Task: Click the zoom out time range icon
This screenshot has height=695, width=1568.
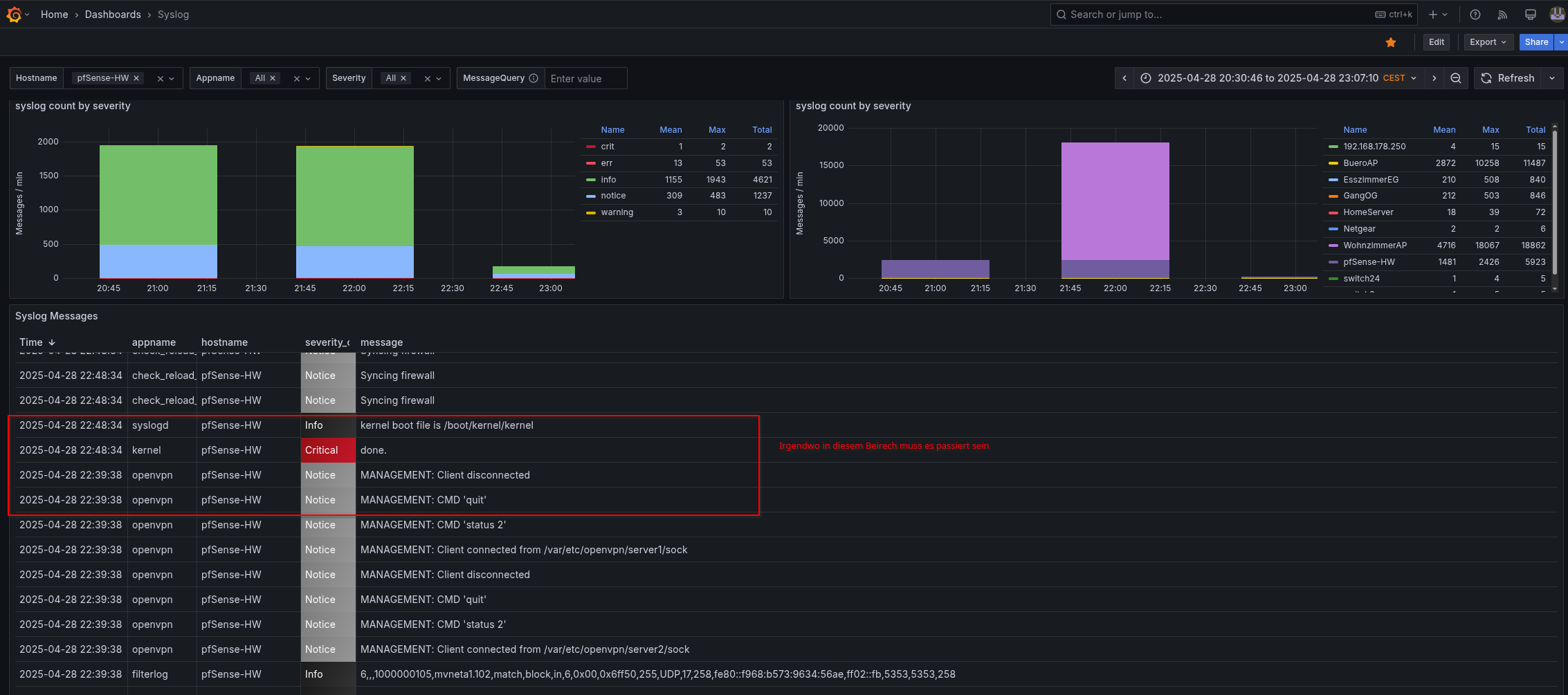Action: click(1456, 78)
